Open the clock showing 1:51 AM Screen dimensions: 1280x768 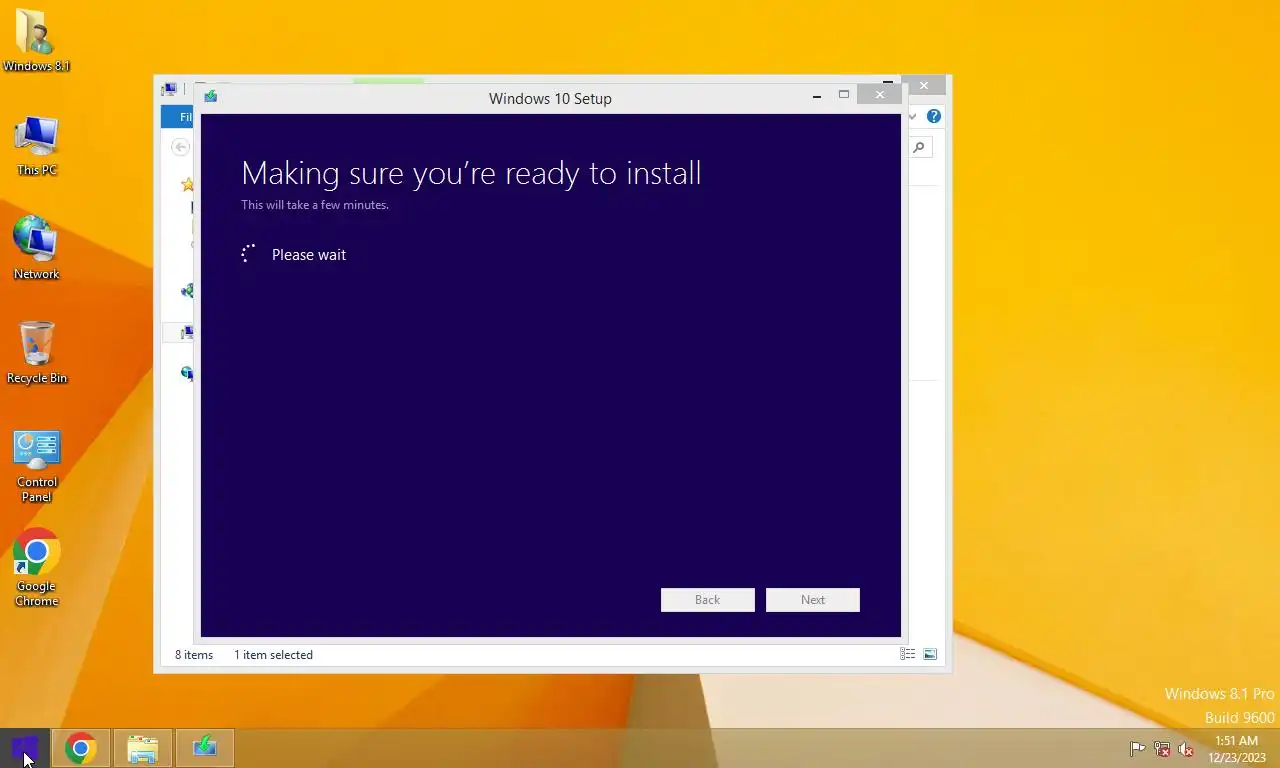[1236, 749]
